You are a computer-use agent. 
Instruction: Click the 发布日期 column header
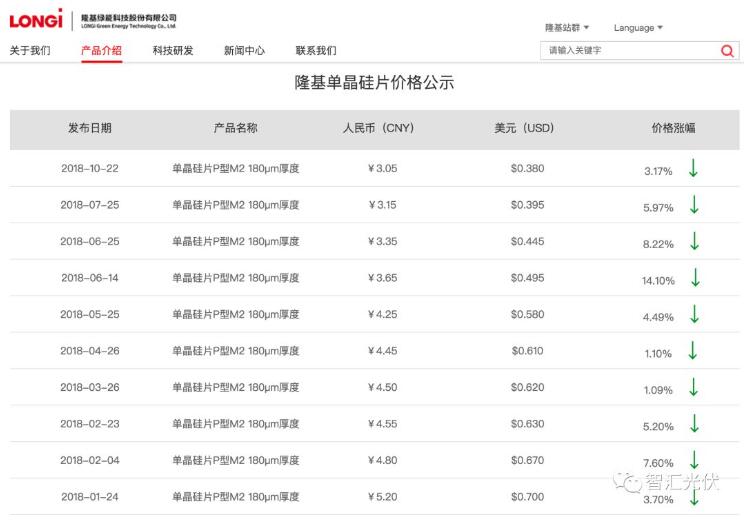pyautogui.click(x=90, y=128)
